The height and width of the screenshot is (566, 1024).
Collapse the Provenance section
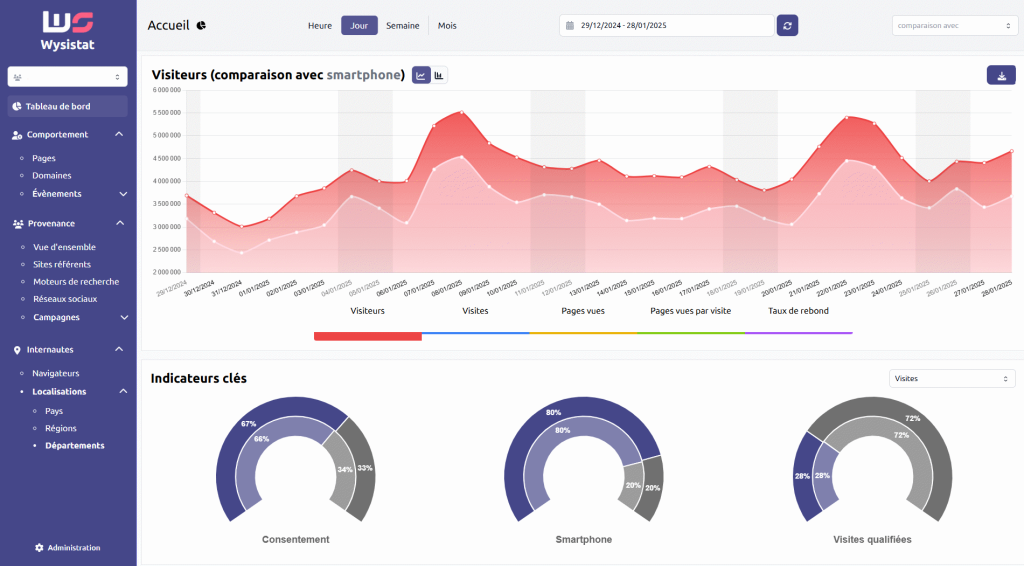tap(119, 224)
